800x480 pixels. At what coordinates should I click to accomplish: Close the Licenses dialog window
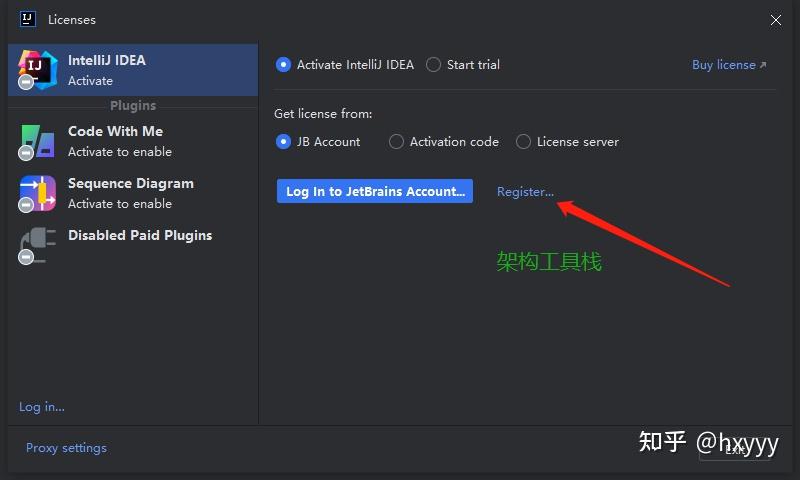(776, 20)
